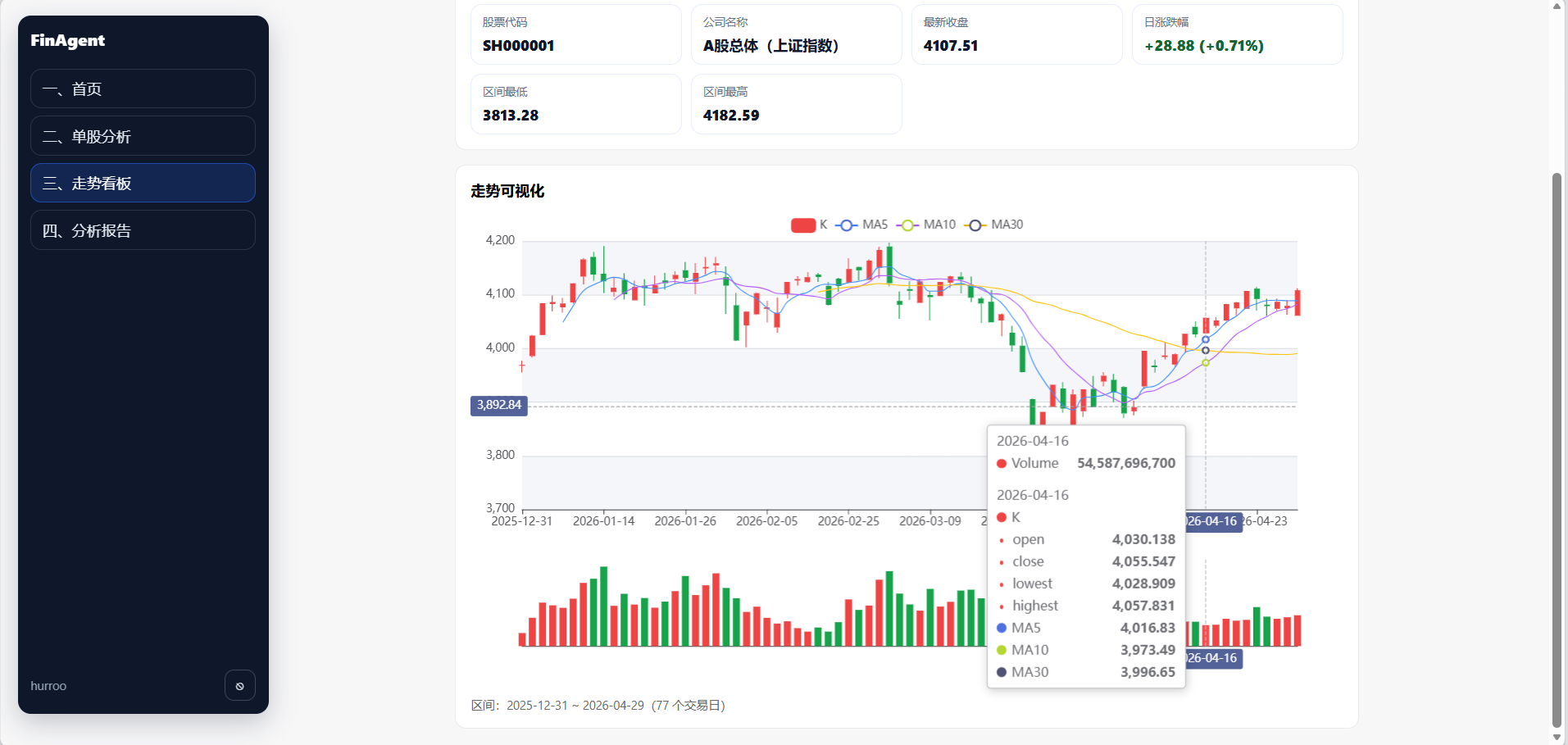Viewport: 1568px width, 745px height.
Task: Click the page vertical scrollbar thumb
Action: tap(1557, 449)
